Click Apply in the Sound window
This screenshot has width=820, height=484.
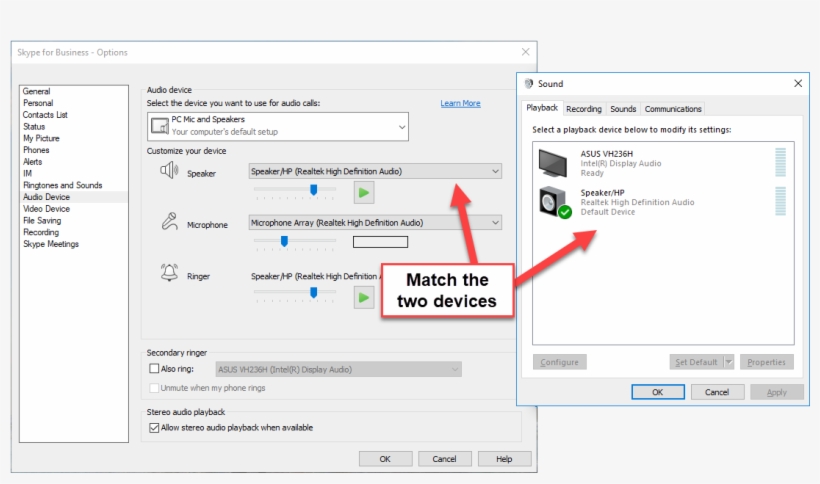tap(777, 392)
